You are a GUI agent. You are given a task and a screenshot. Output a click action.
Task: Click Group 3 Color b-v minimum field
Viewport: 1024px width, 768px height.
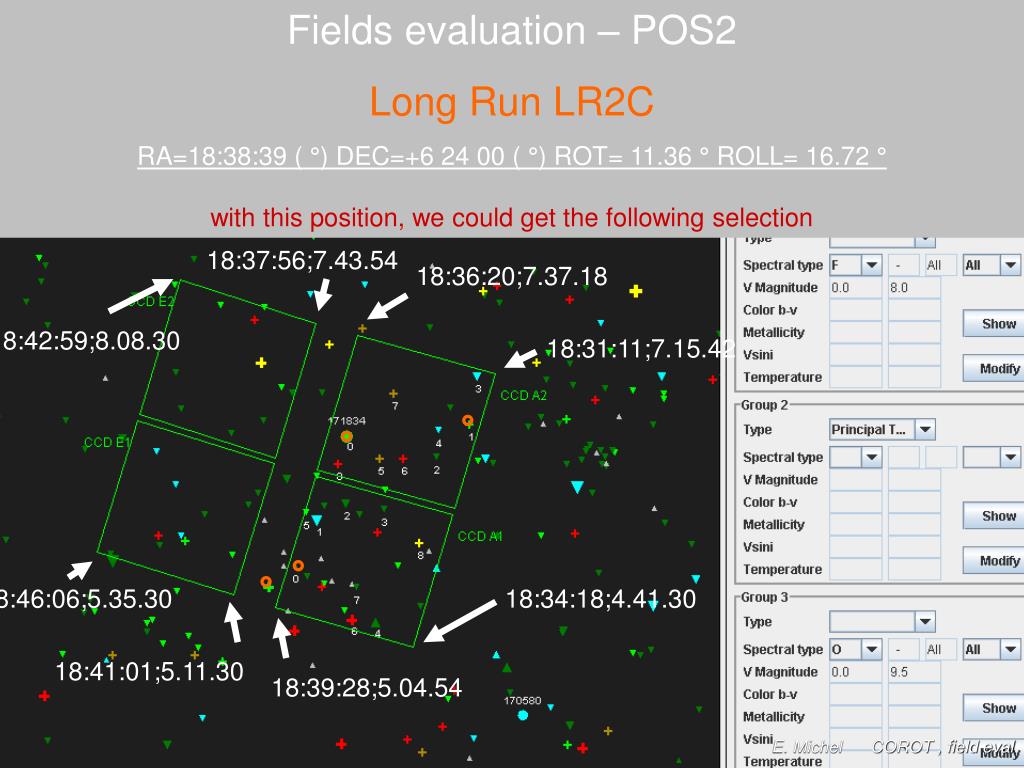tap(856, 694)
